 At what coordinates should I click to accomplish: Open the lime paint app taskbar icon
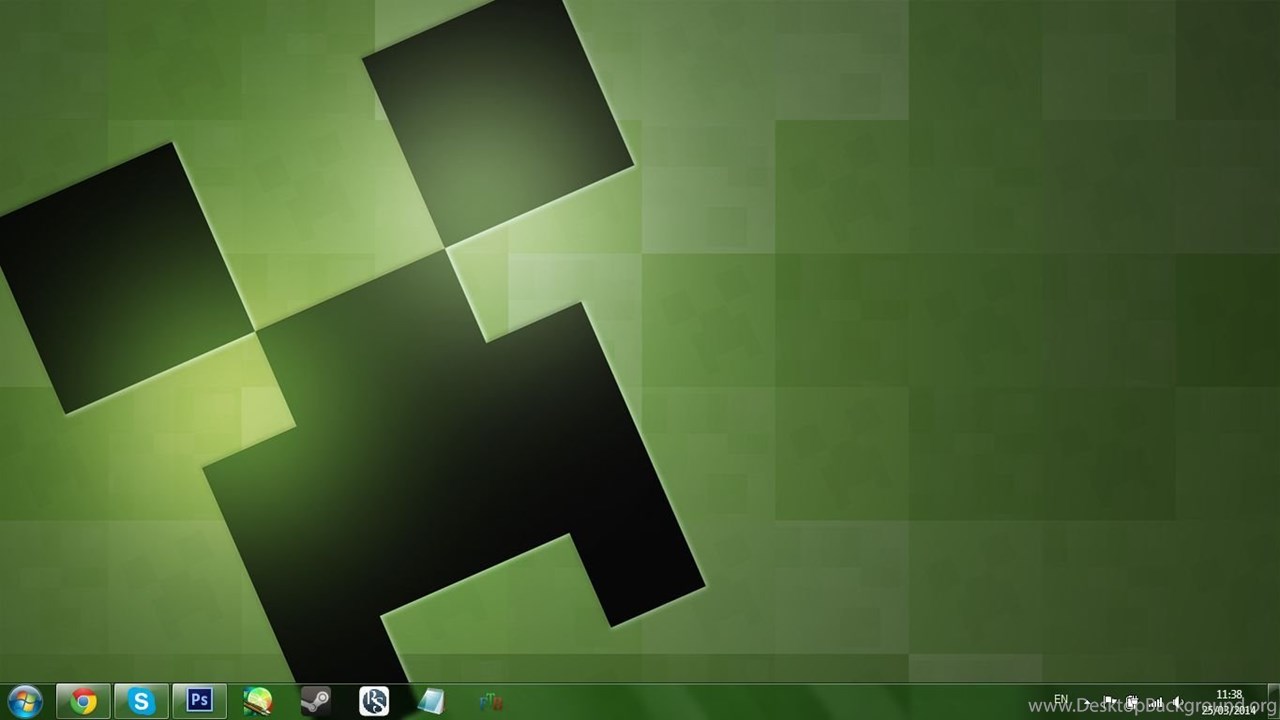click(x=257, y=701)
